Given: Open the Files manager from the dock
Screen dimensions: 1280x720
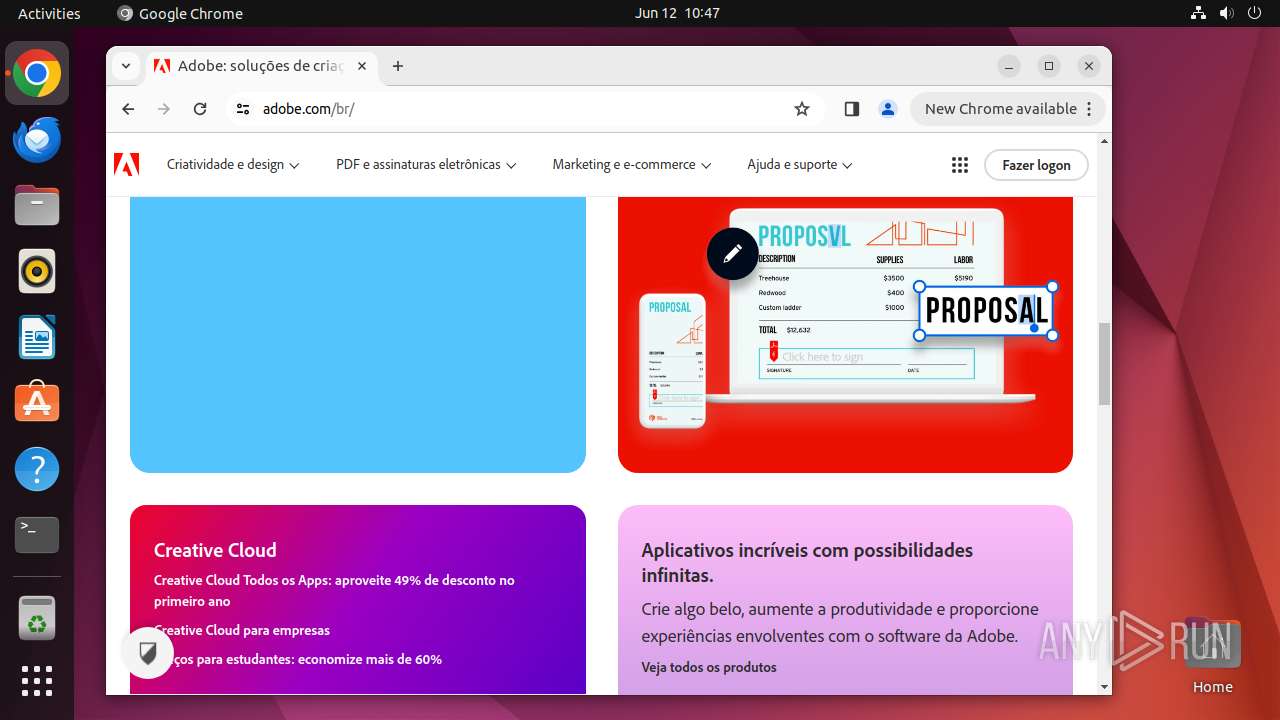Looking at the screenshot, I should (x=37, y=206).
